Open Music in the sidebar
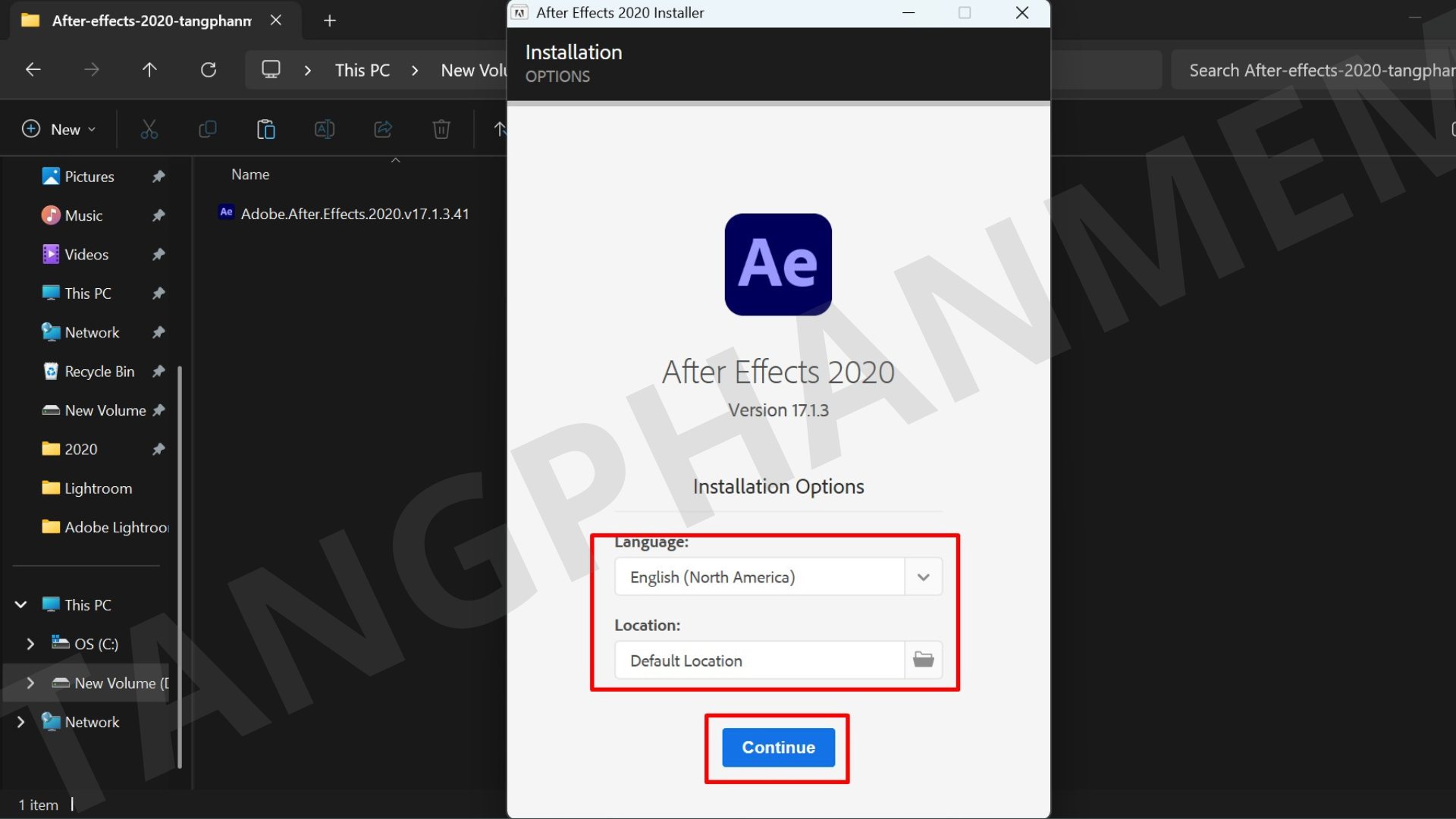Image resolution: width=1456 pixels, height=819 pixels. click(83, 215)
